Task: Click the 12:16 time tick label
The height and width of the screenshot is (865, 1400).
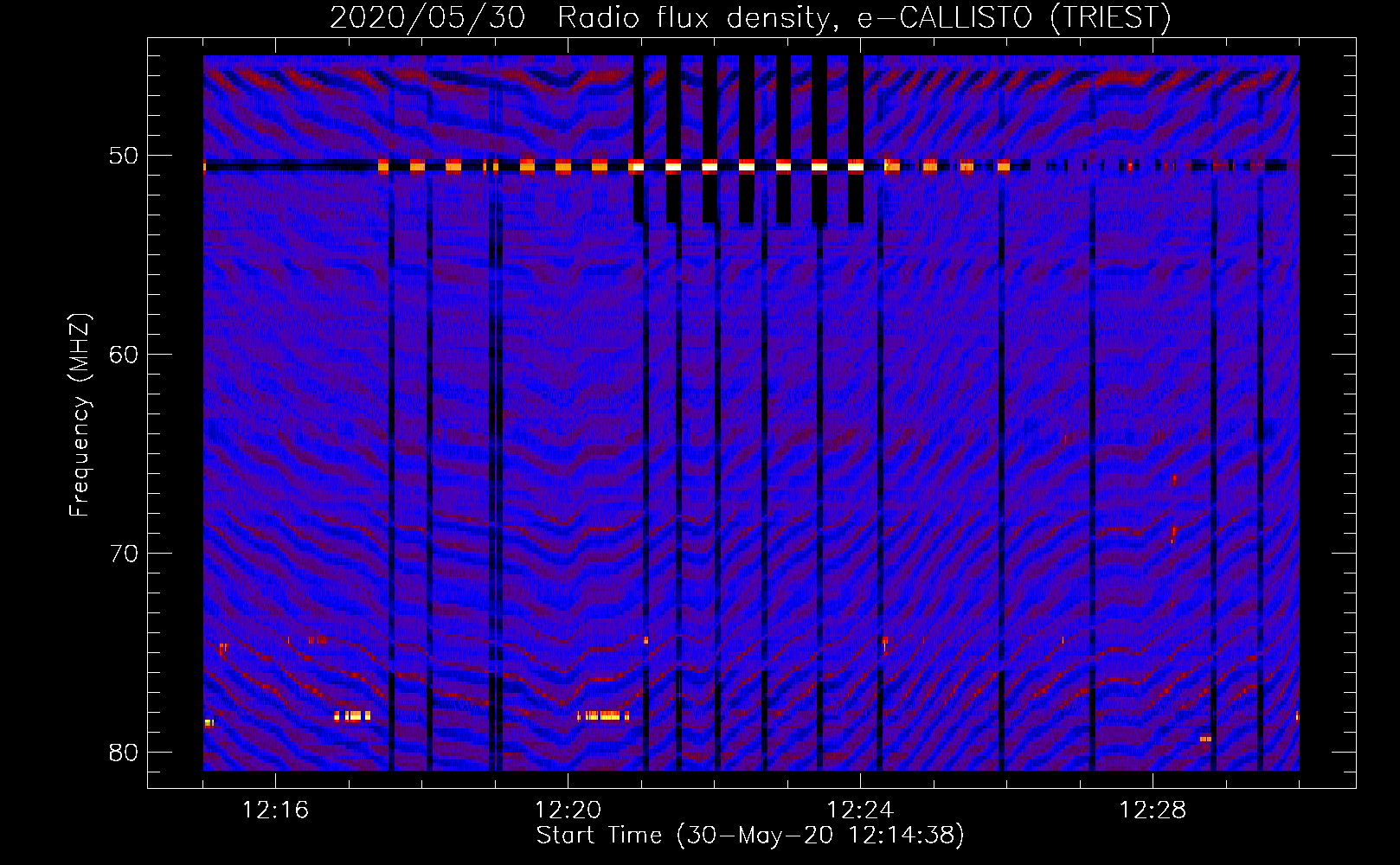Action: pyautogui.click(x=275, y=811)
